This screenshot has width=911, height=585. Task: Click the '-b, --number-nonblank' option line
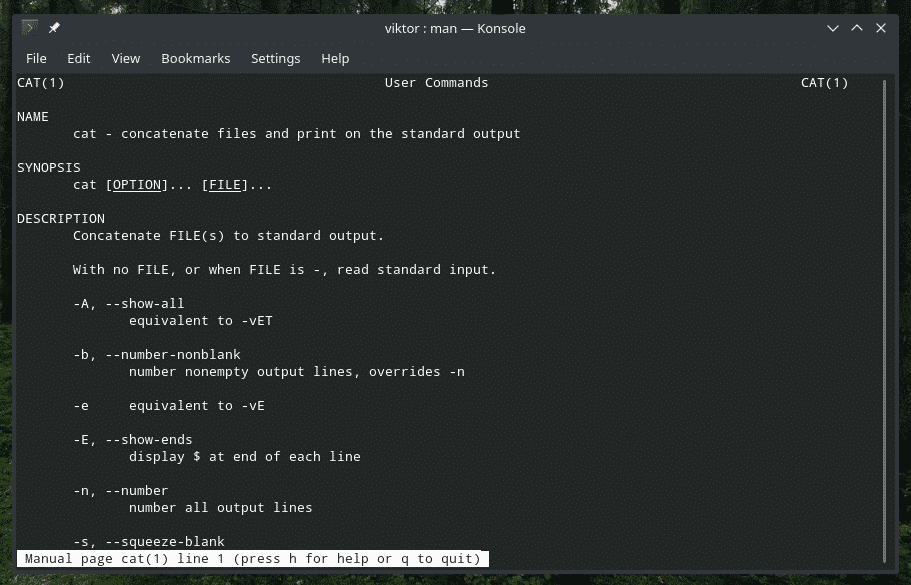tap(157, 355)
